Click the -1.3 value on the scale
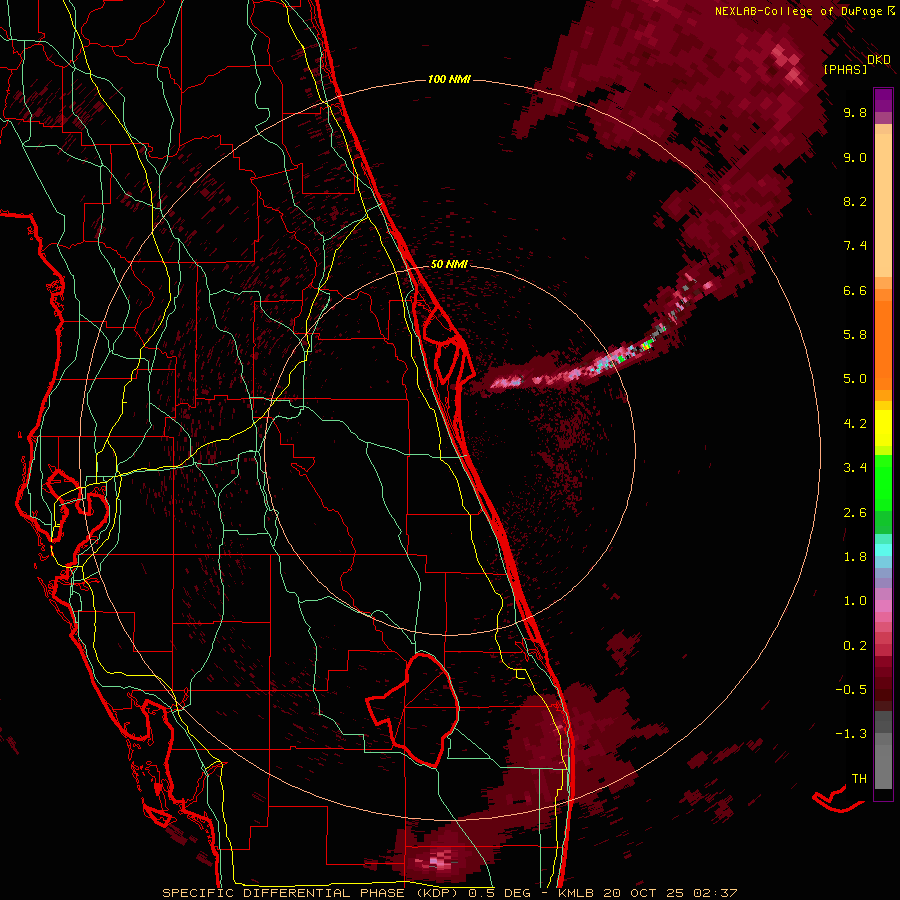The width and height of the screenshot is (900, 900). tap(851, 734)
